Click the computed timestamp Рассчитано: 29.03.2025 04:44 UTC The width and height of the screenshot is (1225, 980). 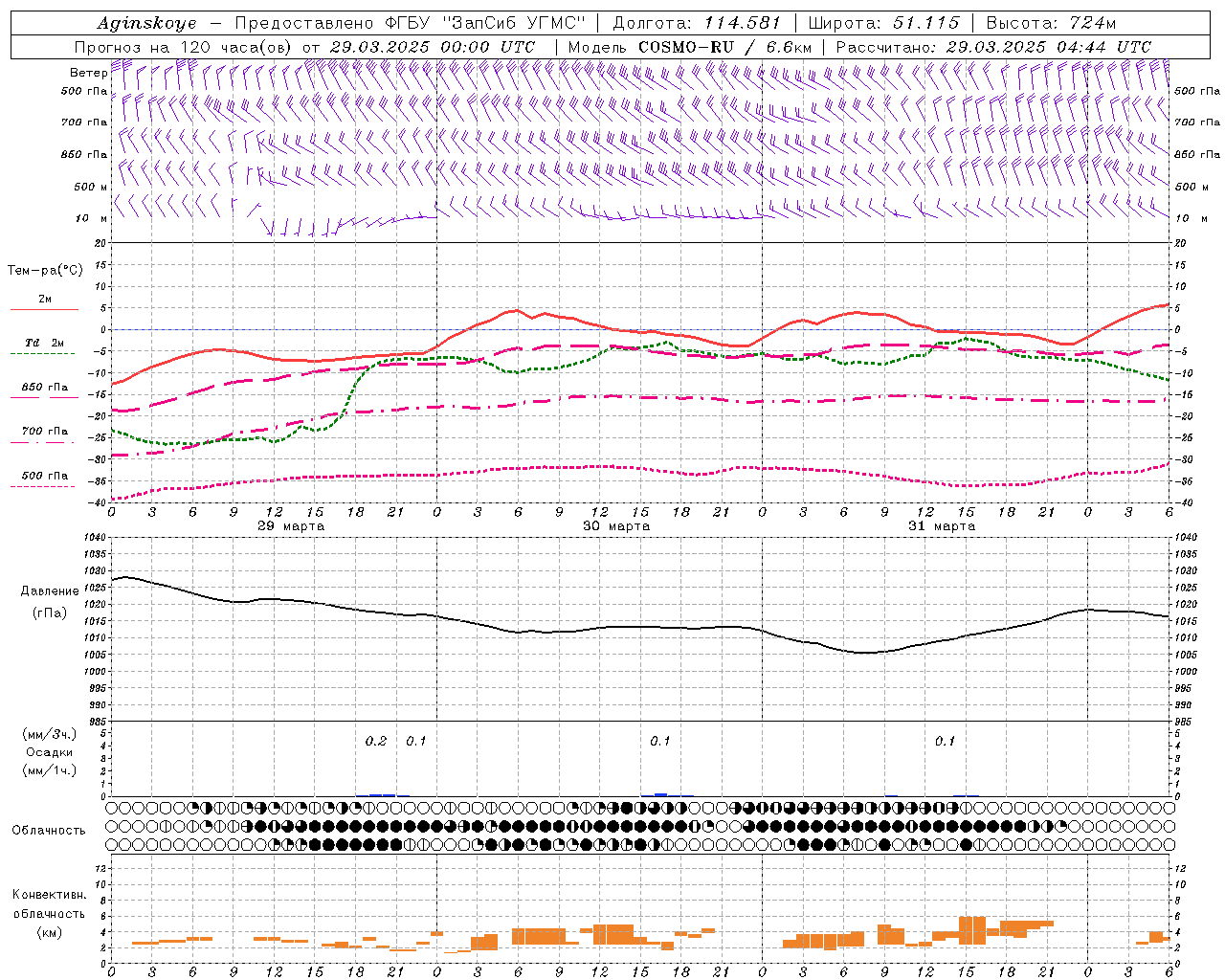[x=993, y=47]
